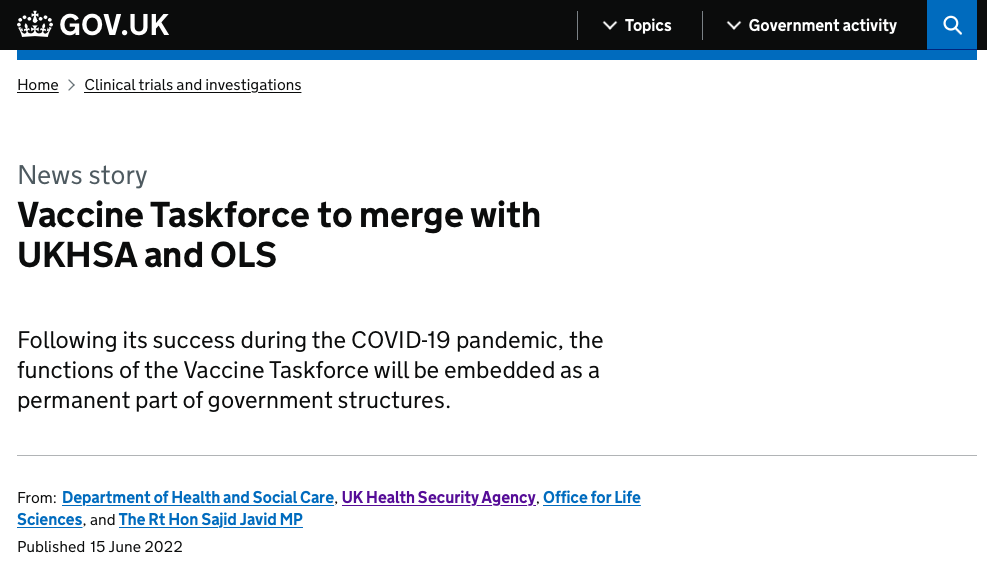Click the lead summary paragraph about COVID-19

[x=310, y=370]
